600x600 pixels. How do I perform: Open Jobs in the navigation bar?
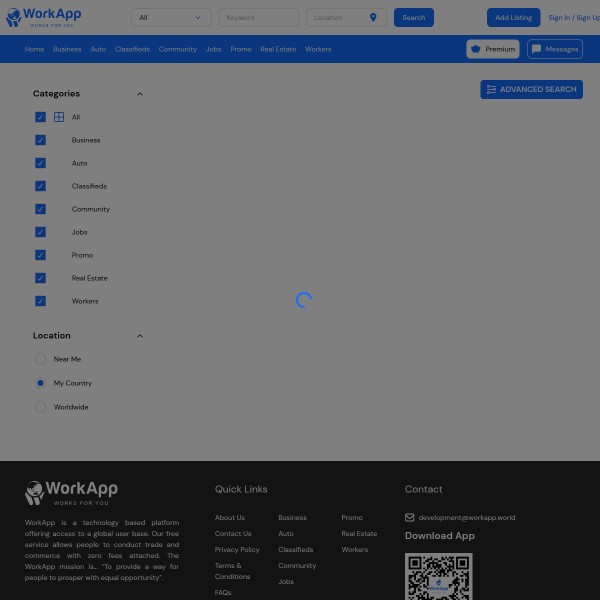click(214, 49)
